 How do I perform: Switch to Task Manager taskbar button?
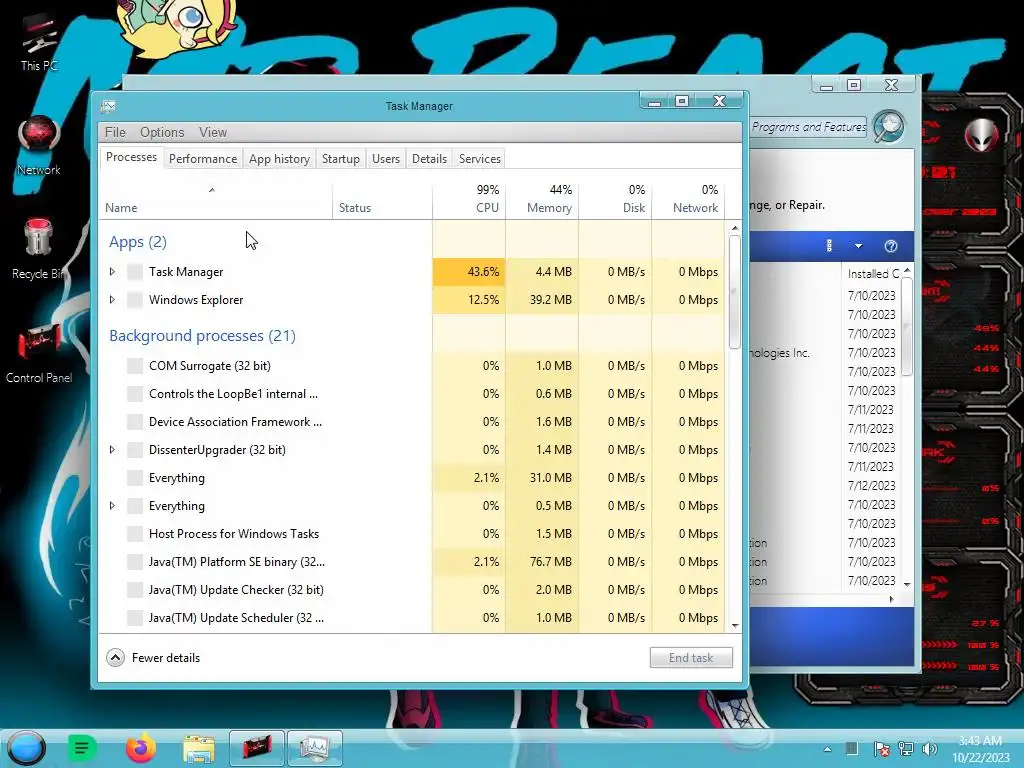(315, 748)
